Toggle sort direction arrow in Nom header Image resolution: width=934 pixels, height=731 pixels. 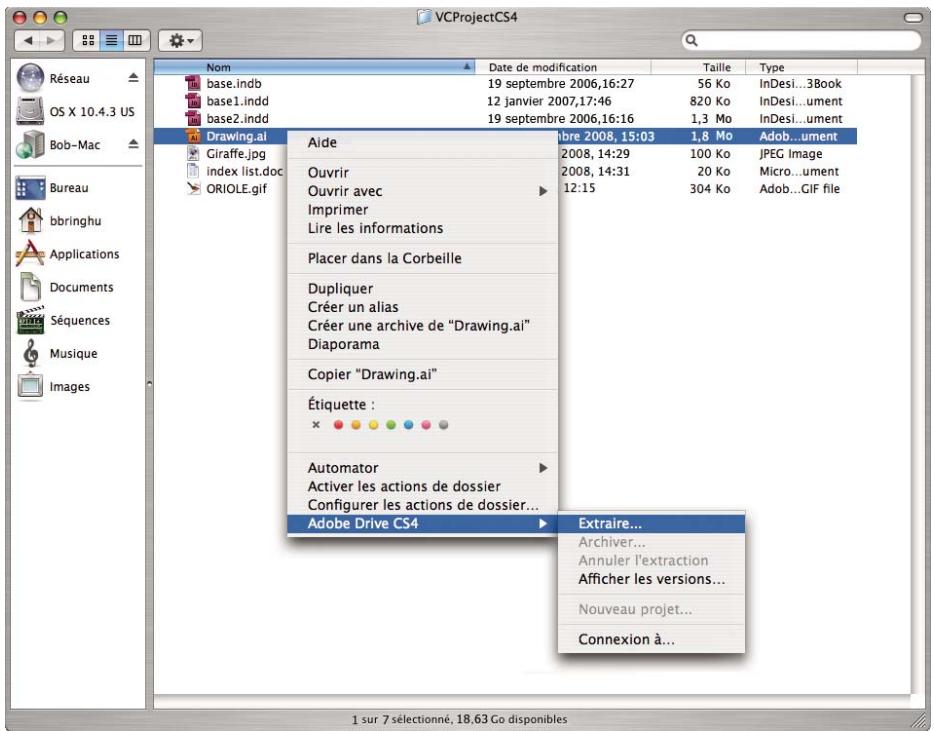point(468,67)
